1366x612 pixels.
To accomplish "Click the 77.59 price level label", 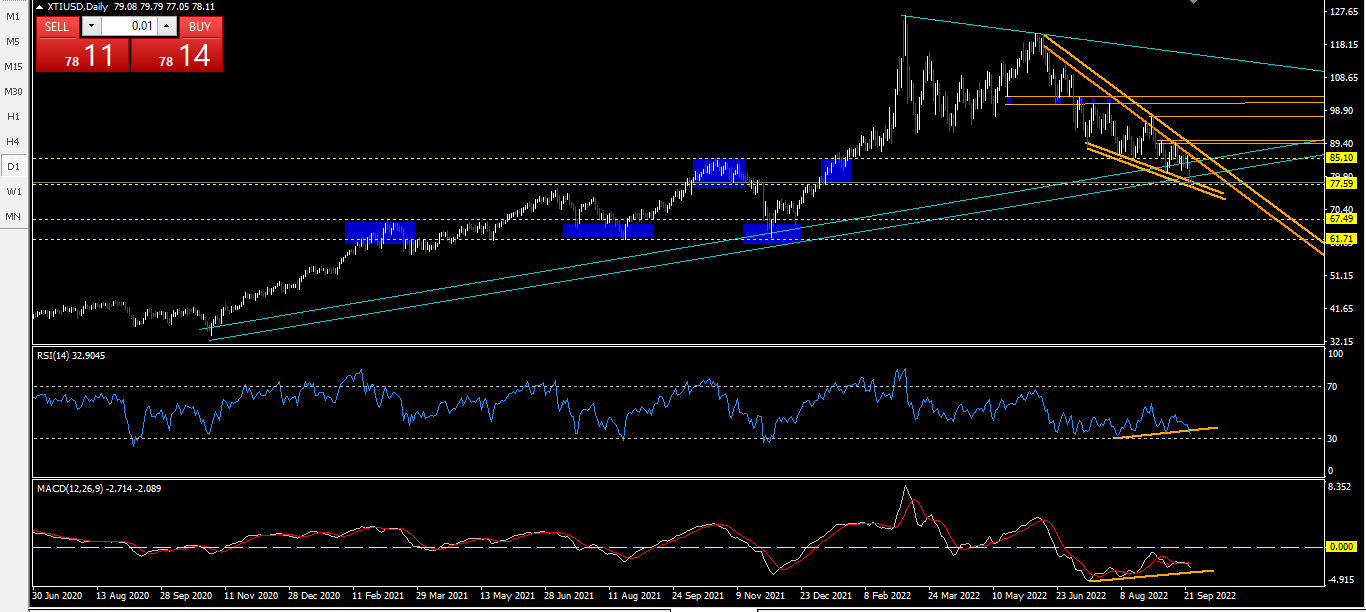I will pos(1341,184).
